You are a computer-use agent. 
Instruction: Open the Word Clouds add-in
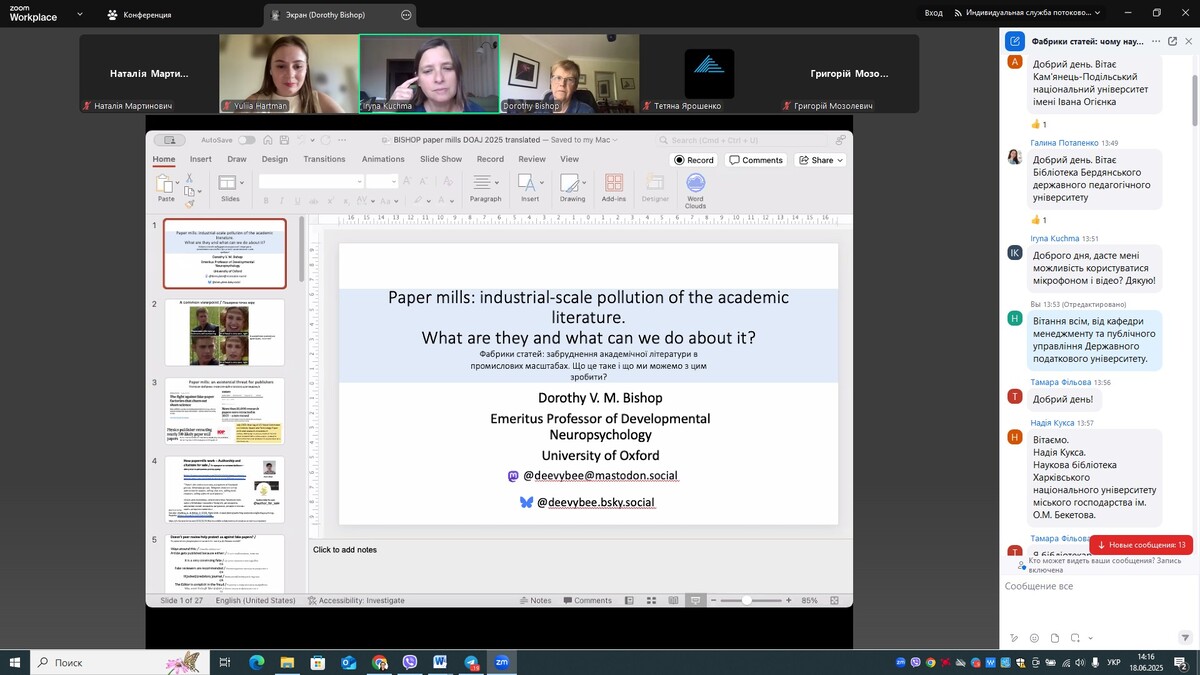click(x=695, y=182)
